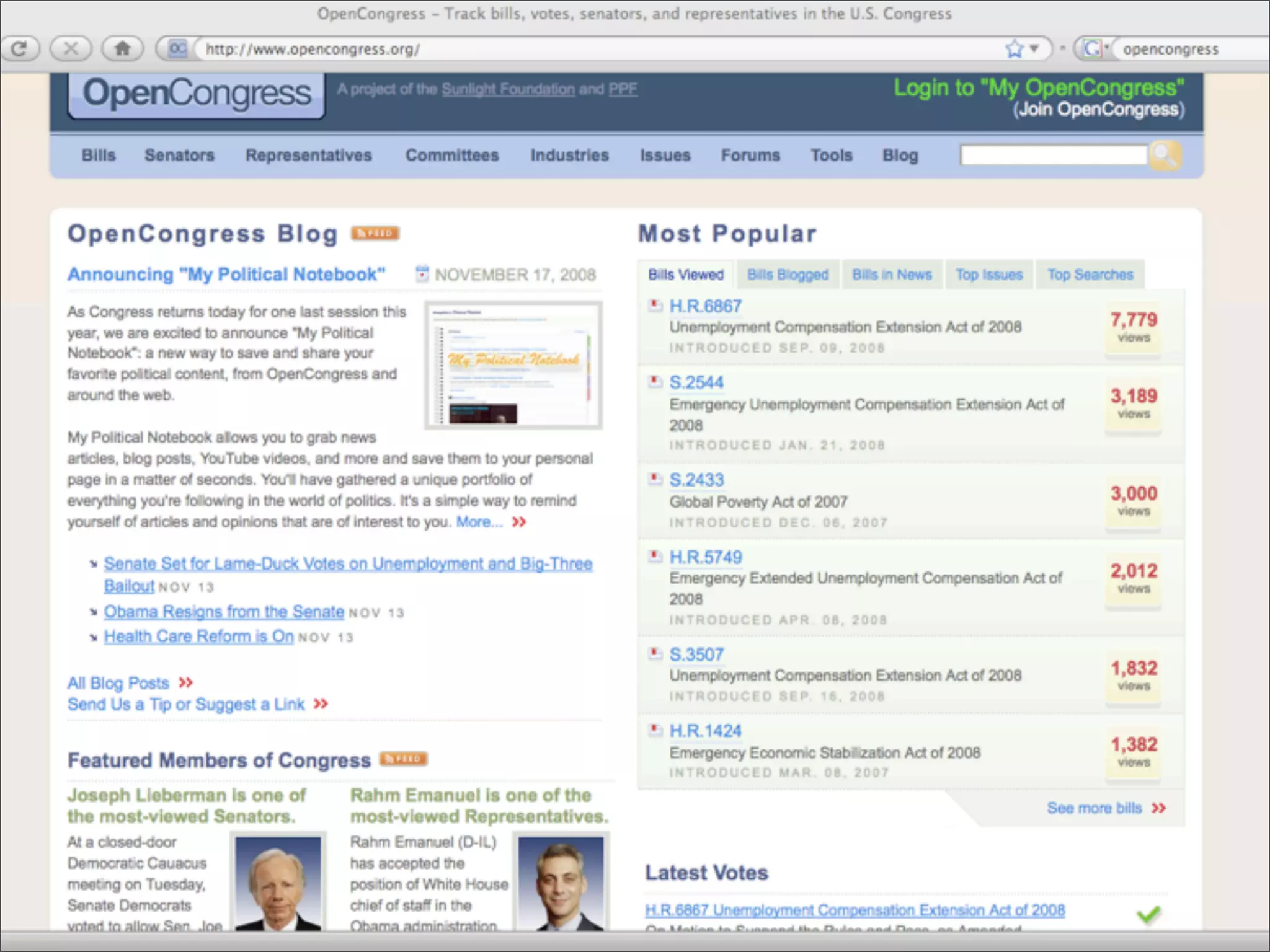Expand bookmark dropdown arrow in address bar
The image size is (1270, 952).
point(1034,48)
